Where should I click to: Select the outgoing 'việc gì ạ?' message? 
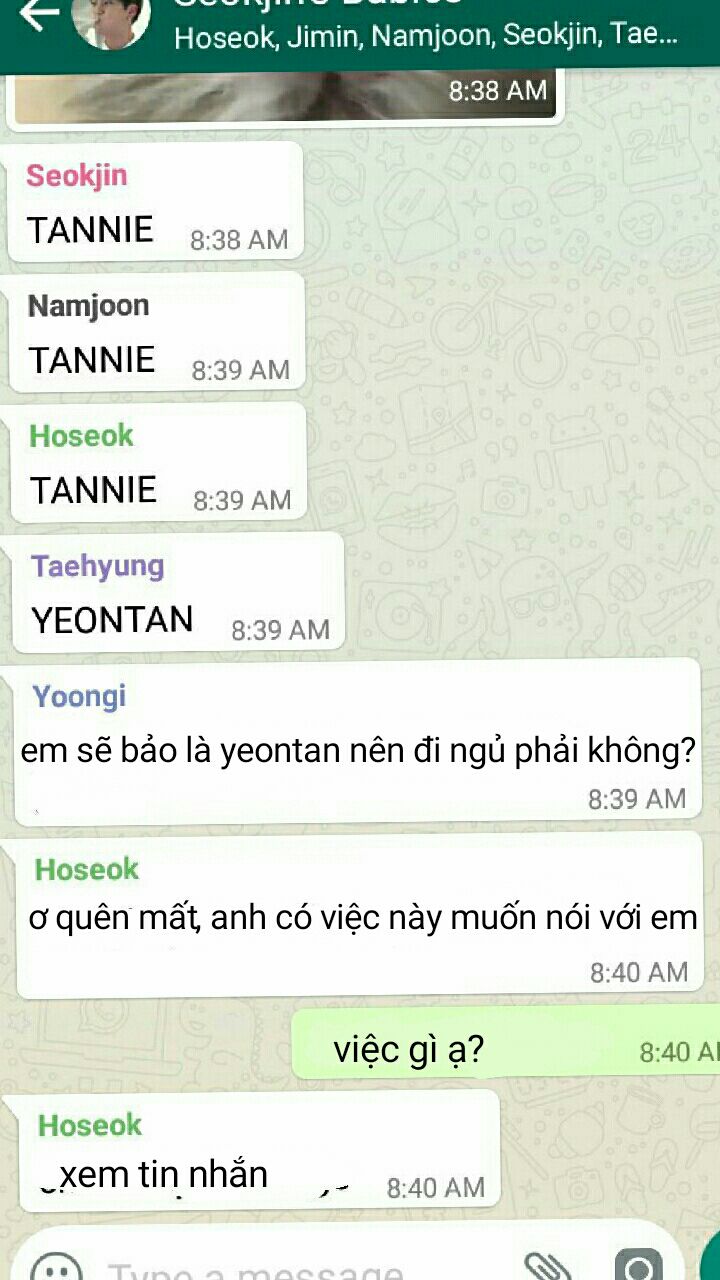pos(505,1044)
